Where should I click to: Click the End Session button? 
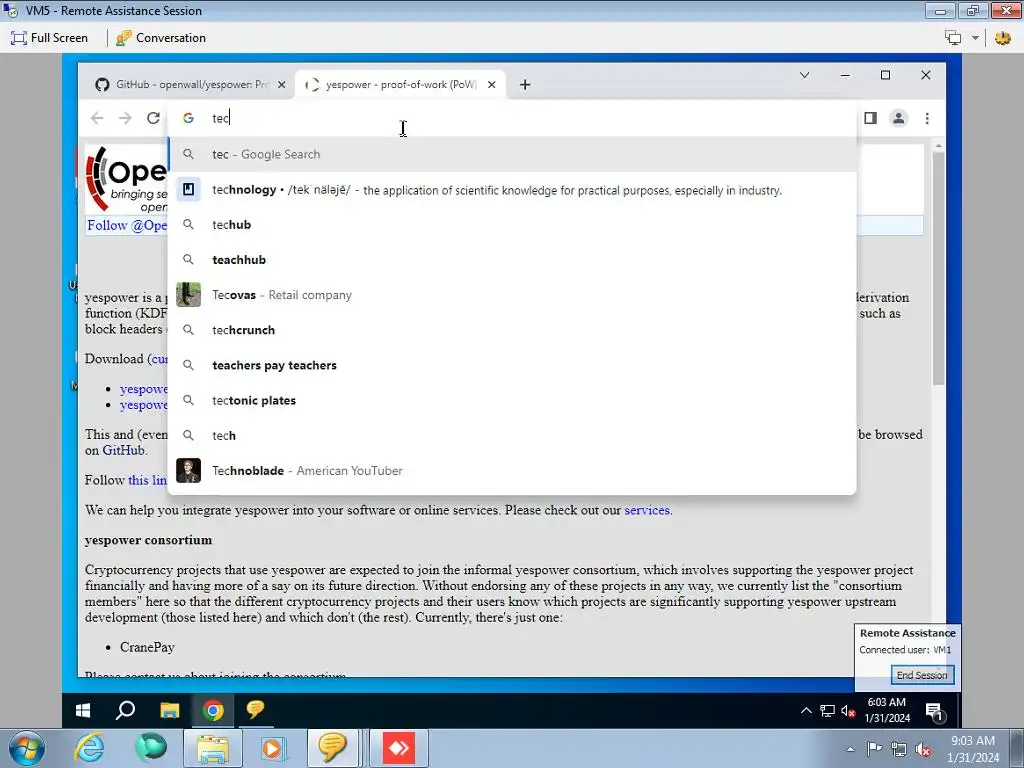click(x=921, y=675)
